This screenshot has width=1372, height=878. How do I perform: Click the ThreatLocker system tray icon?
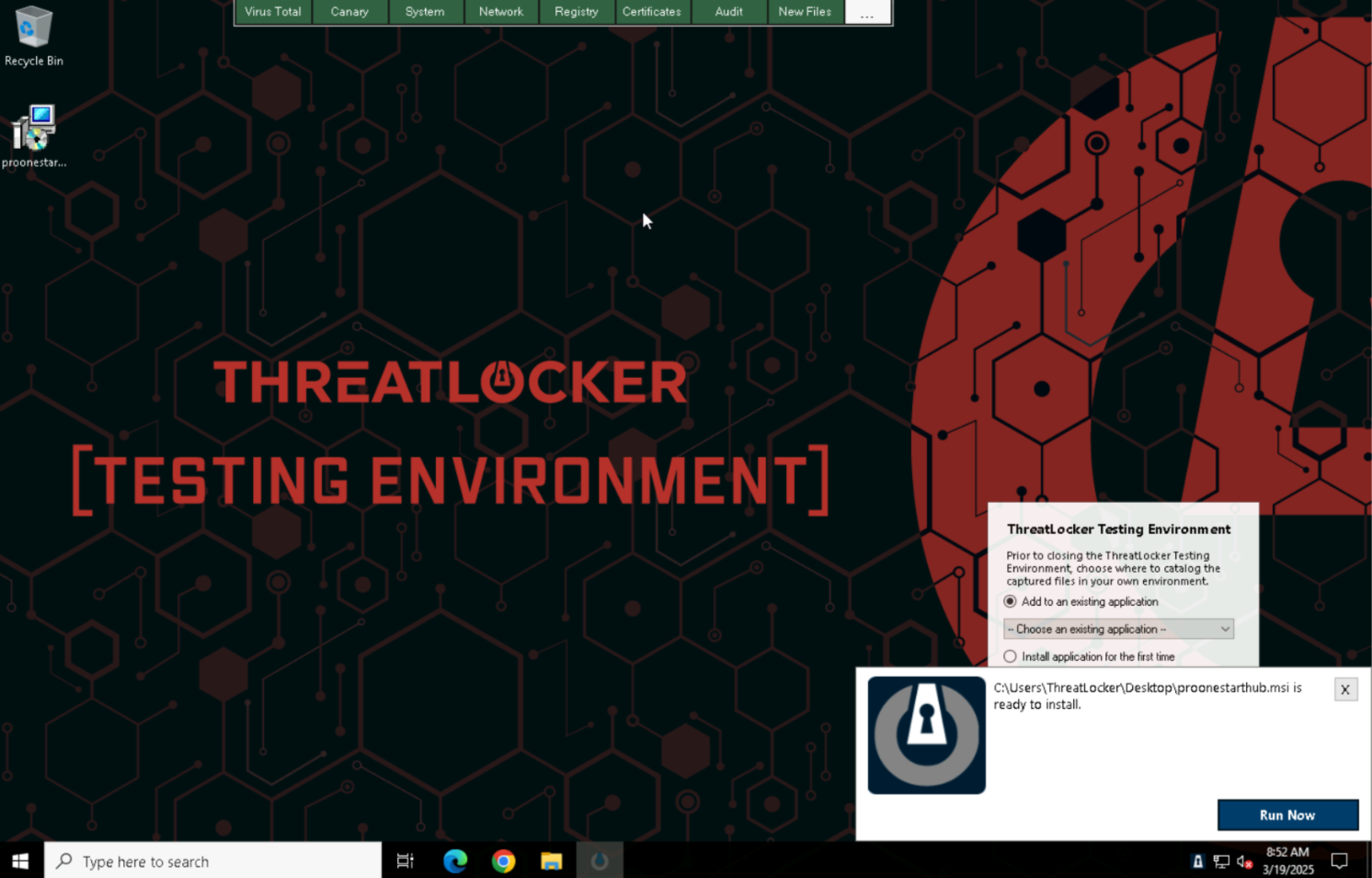[x=1197, y=861]
